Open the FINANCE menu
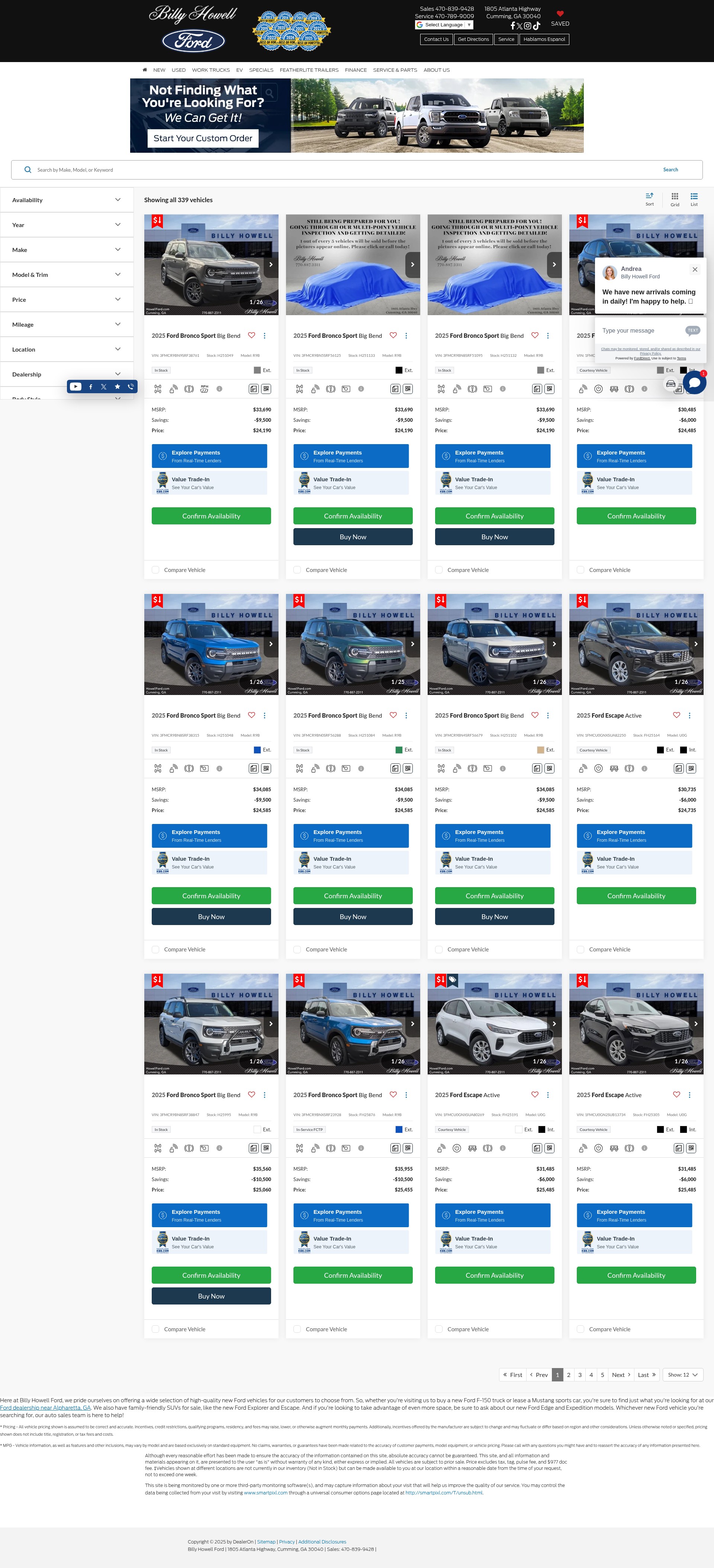This screenshot has width=714, height=1568. (x=356, y=70)
